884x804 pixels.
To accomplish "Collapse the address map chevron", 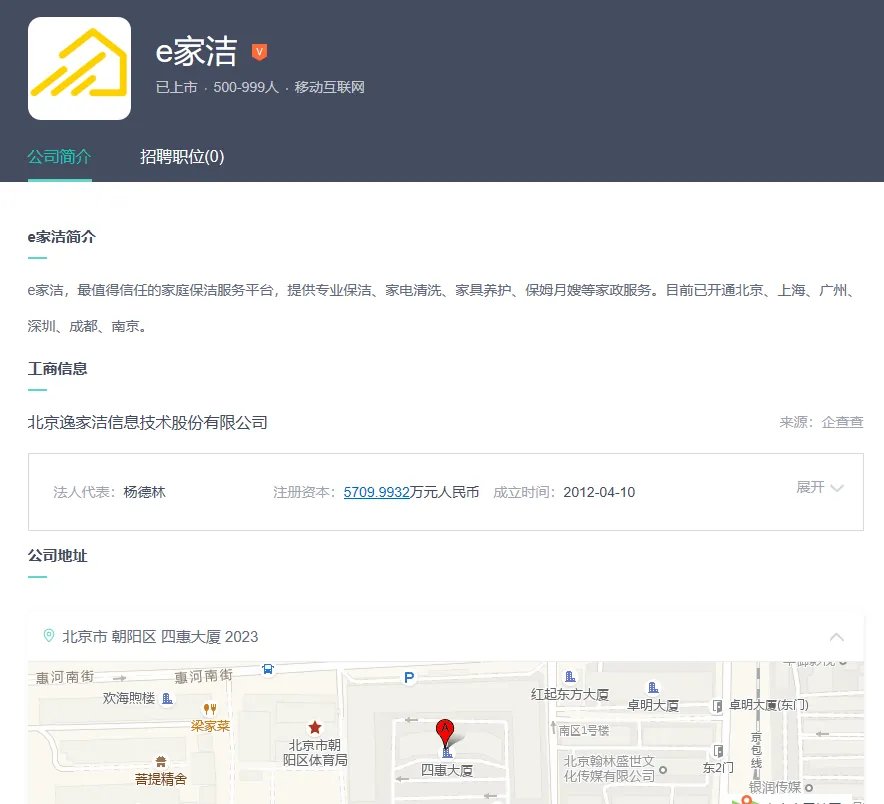I will [837, 637].
